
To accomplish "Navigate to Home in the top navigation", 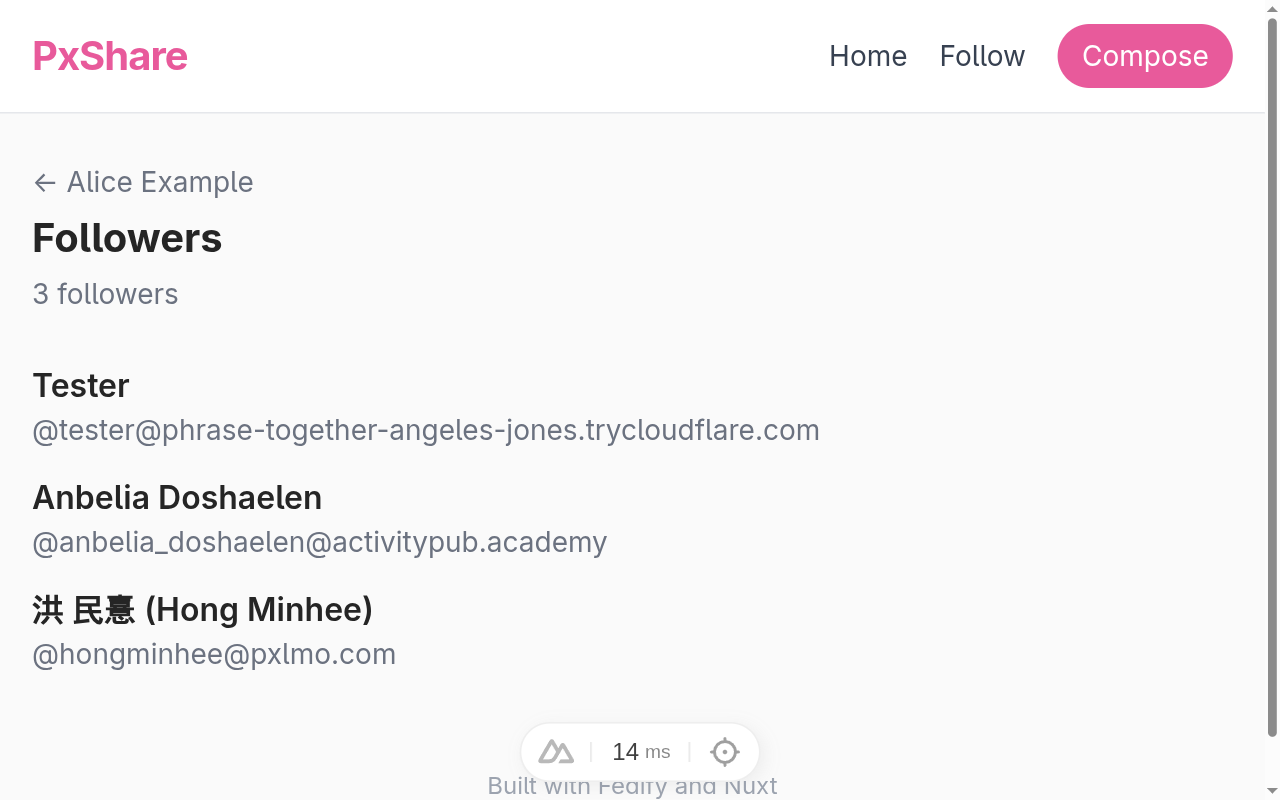I will click(867, 56).
